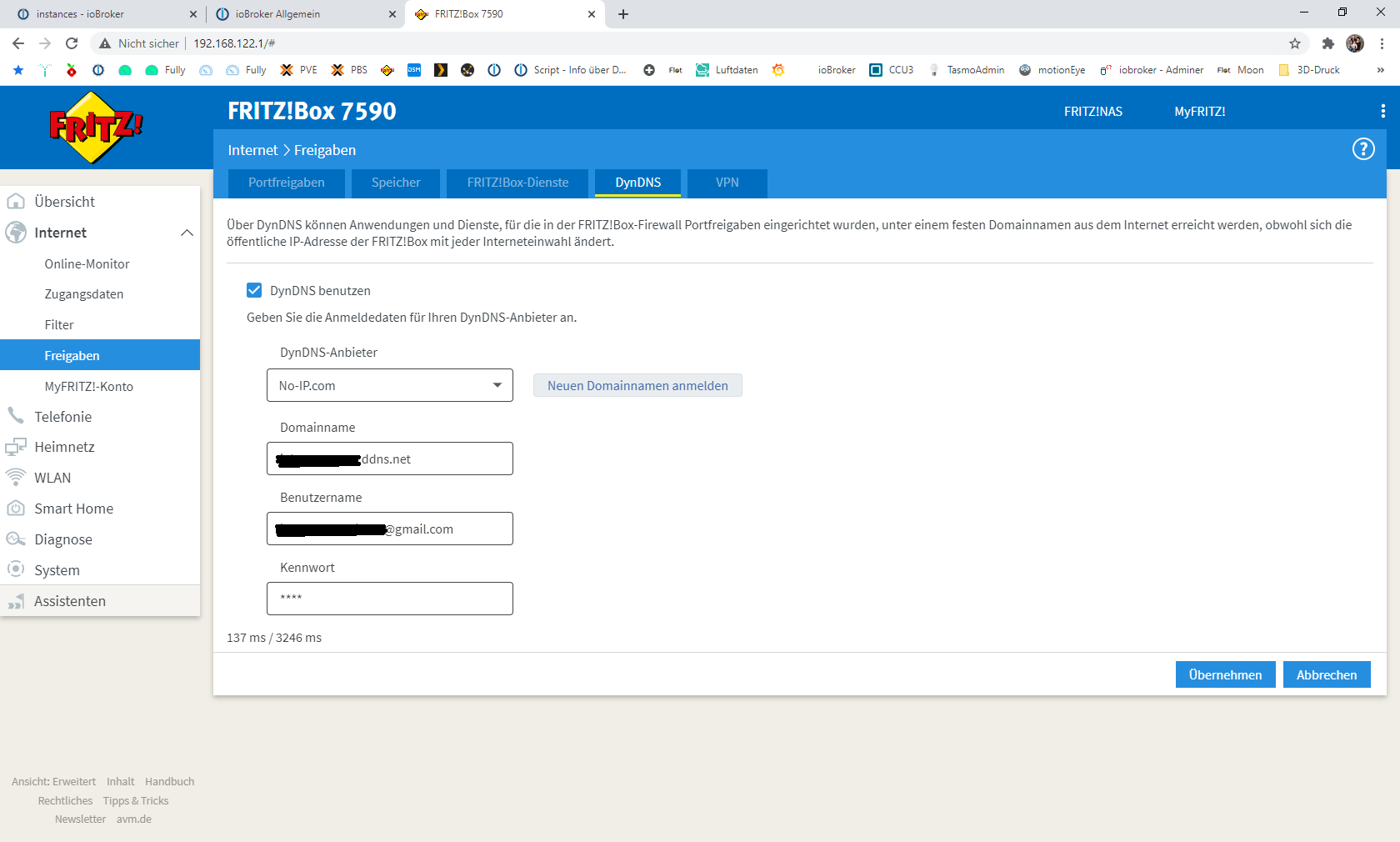Collapse the Internet menu section
The height and width of the screenshot is (842, 1400).
point(187,233)
